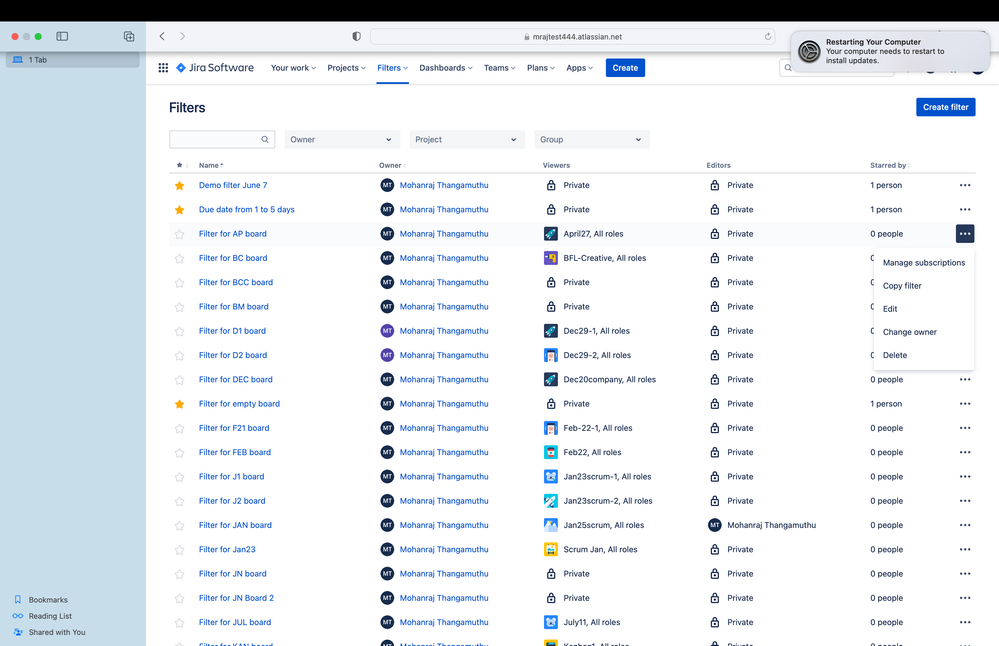999x646 pixels.
Task: Star the Filter for AP board
Action: click(179, 233)
